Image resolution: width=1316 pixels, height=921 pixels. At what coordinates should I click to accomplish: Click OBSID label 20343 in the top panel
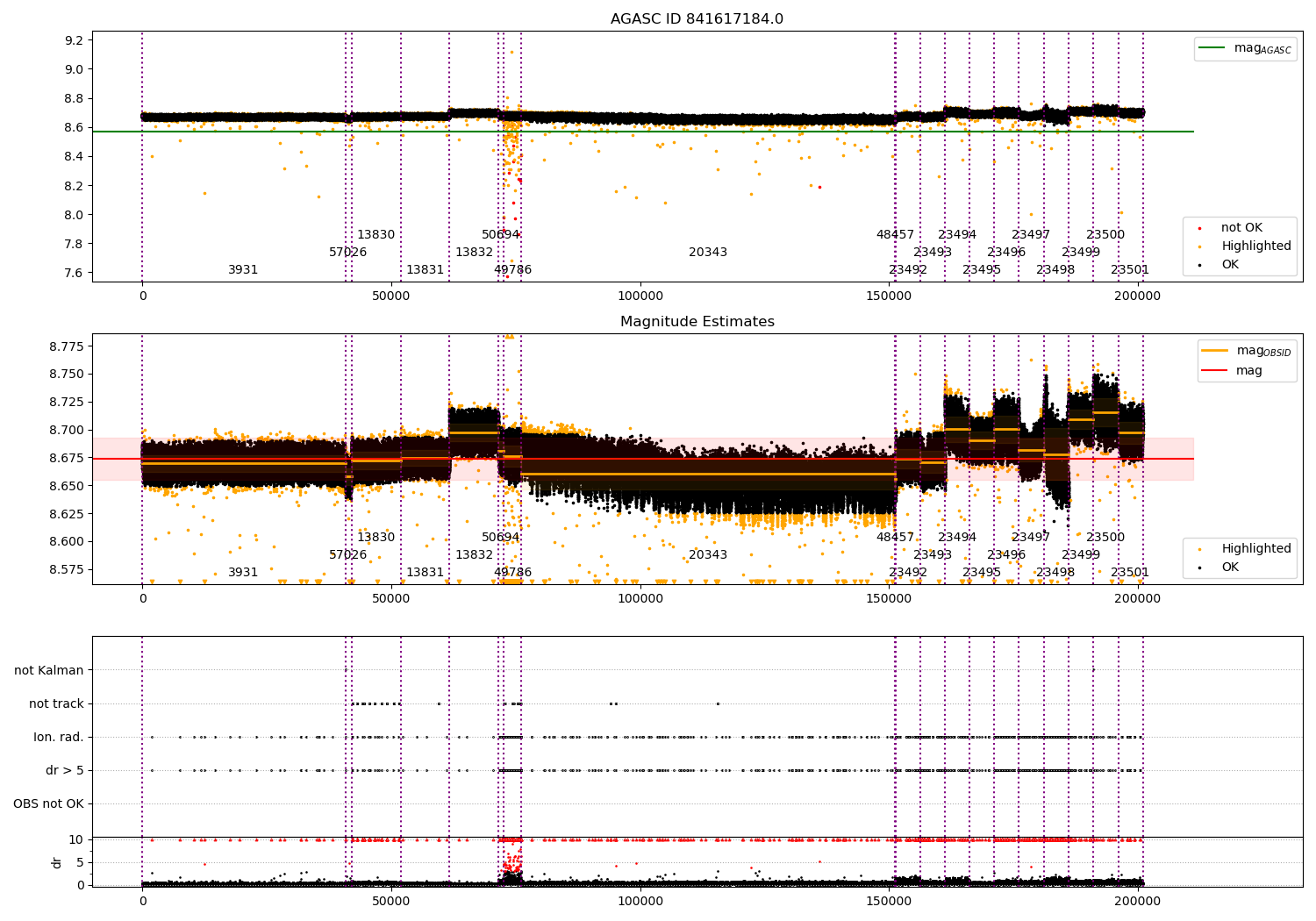tap(708, 253)
